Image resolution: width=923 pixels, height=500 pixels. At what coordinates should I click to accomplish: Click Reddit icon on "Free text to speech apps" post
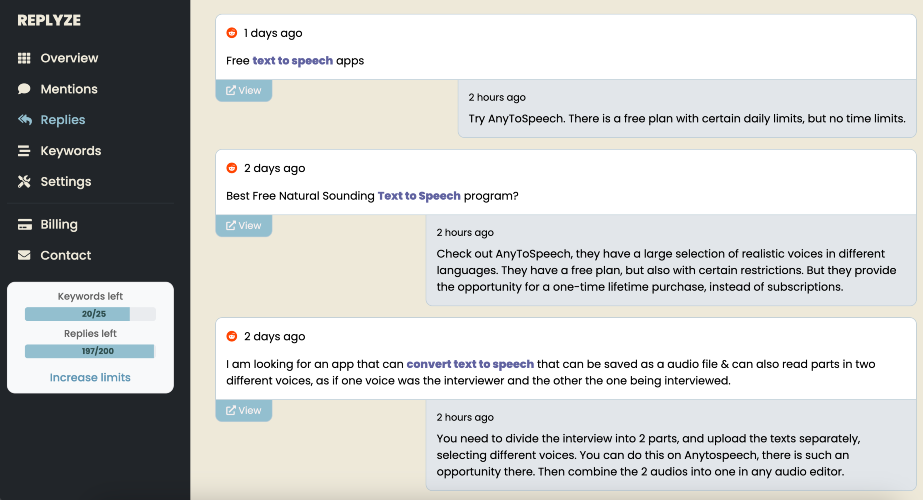(232, 33)
